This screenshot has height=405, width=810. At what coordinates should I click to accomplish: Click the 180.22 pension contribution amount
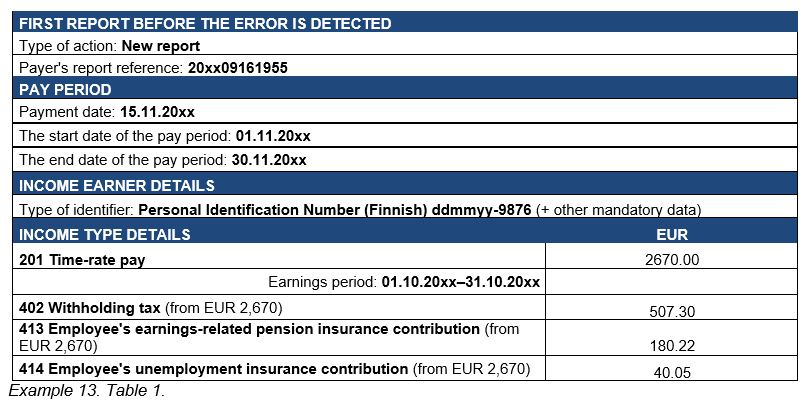pos(672,345)
